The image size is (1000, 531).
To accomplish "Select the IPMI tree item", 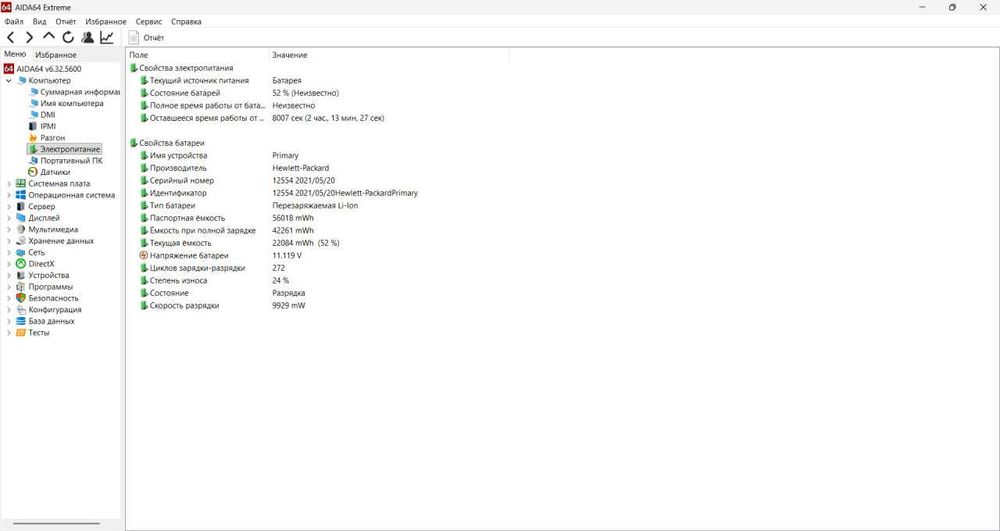I will click(42, 126).
